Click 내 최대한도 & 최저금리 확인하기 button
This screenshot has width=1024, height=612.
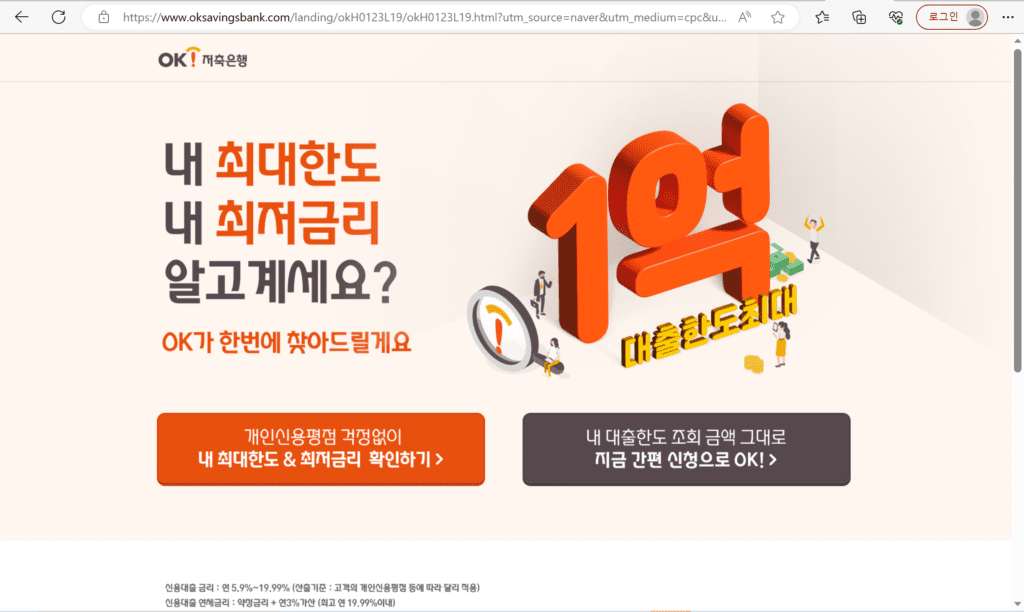321,449
